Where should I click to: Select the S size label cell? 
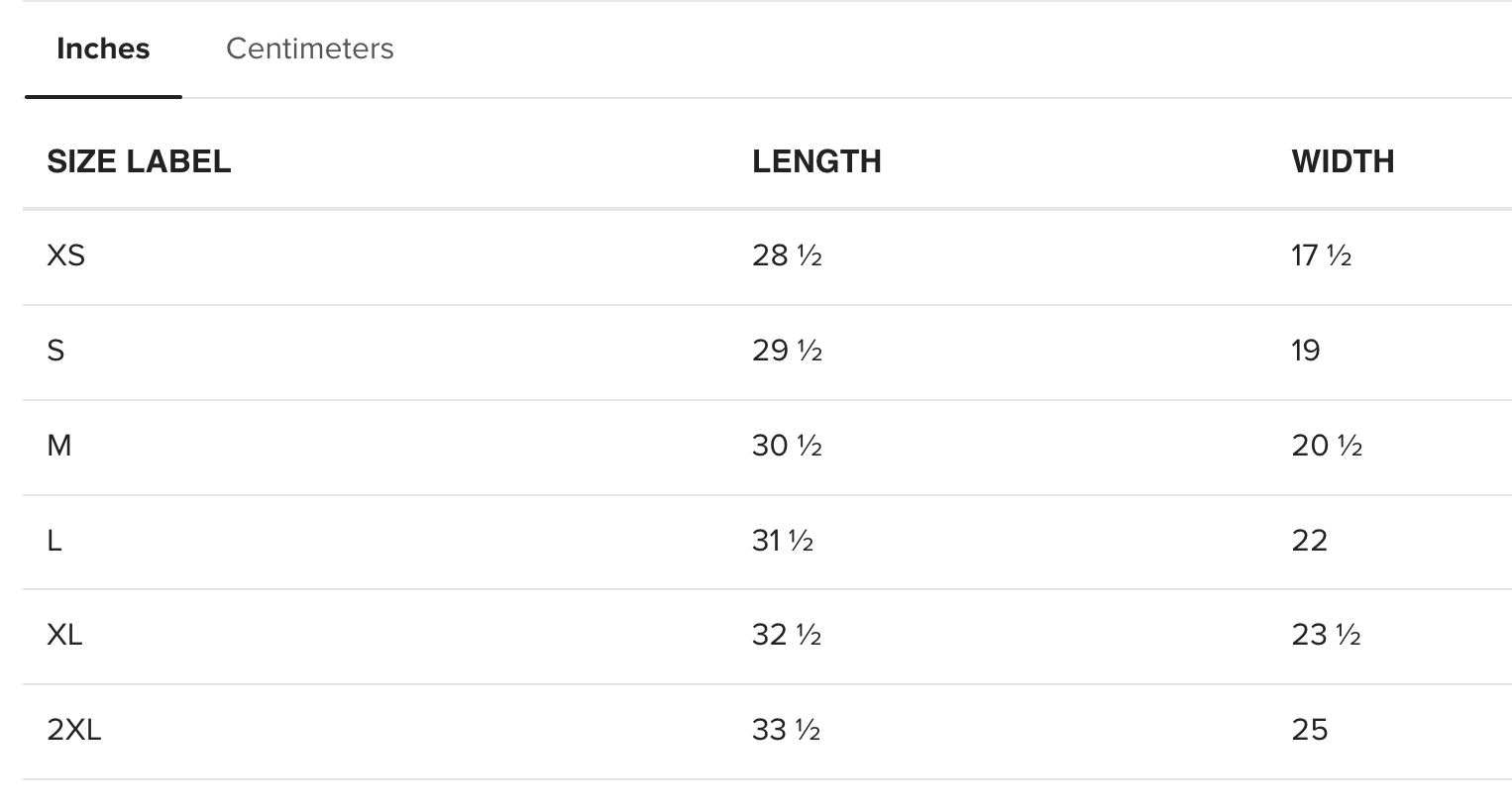pyautogui.click(x=55, y=351)
